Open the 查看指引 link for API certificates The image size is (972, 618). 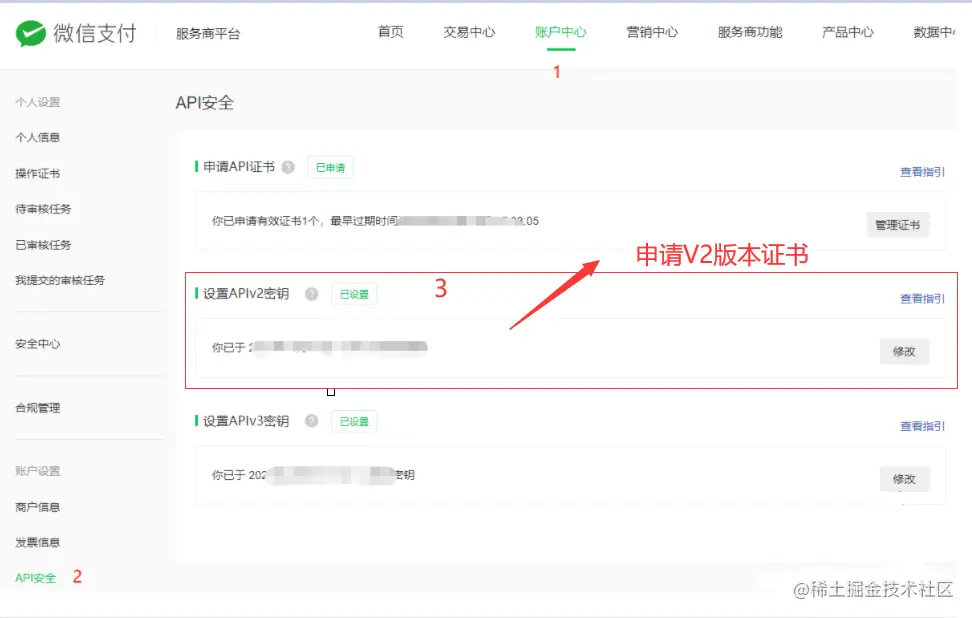click(920, 171)
